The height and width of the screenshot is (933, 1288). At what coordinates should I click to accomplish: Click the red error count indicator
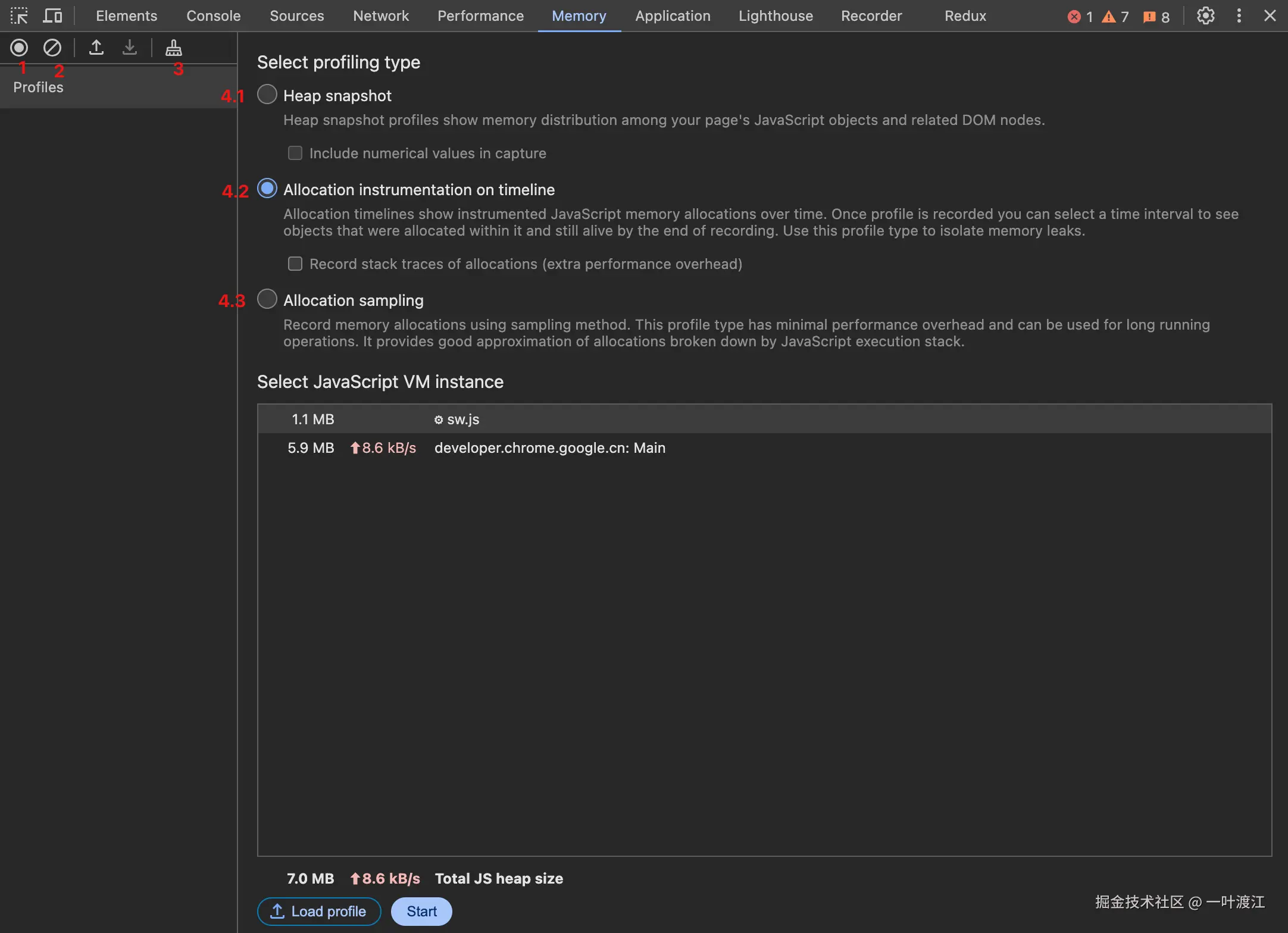coord(1080,17)
